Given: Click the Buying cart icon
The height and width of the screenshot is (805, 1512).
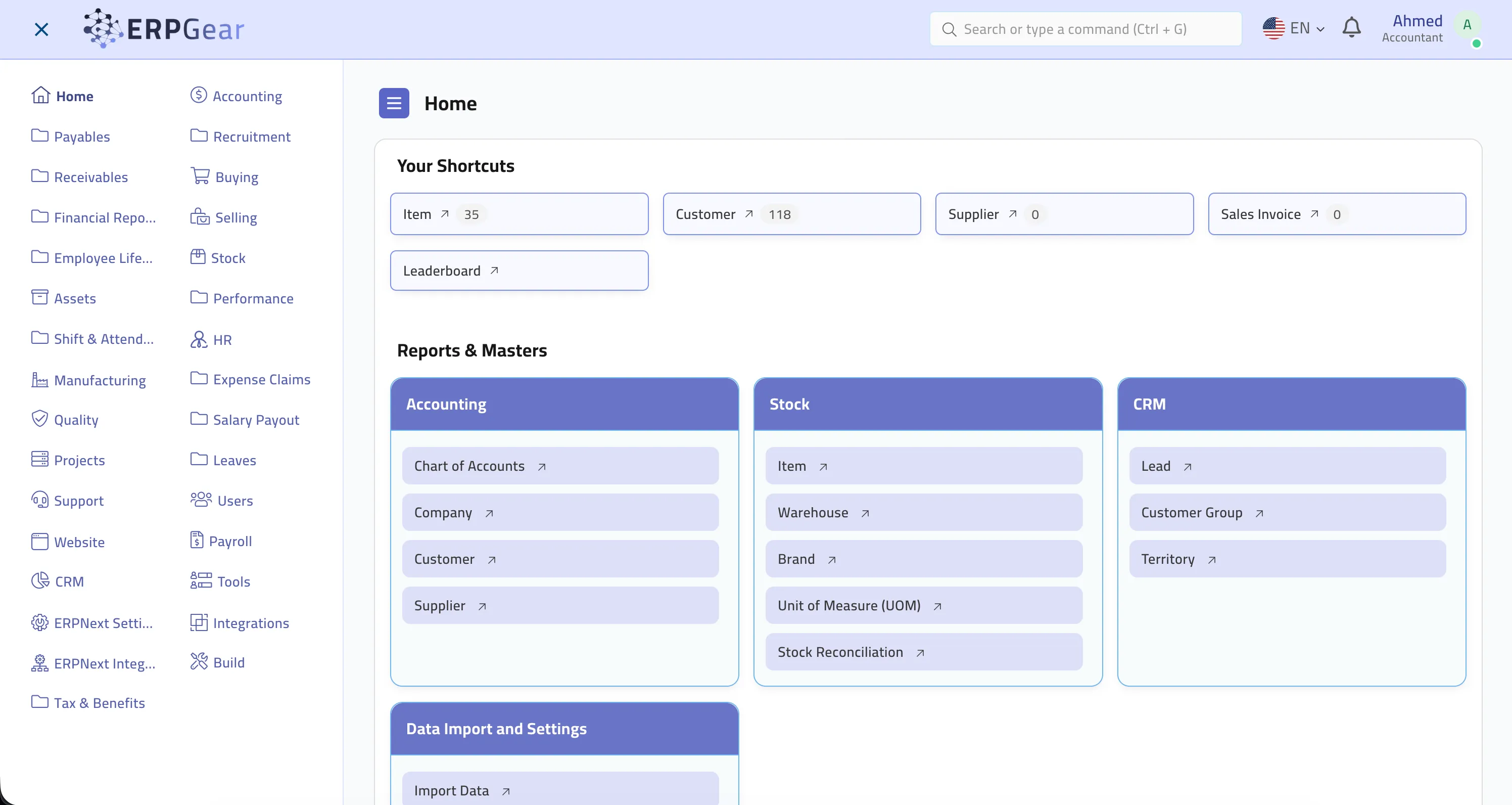Looking at the screenshot, I should click(x=200, y=176).
